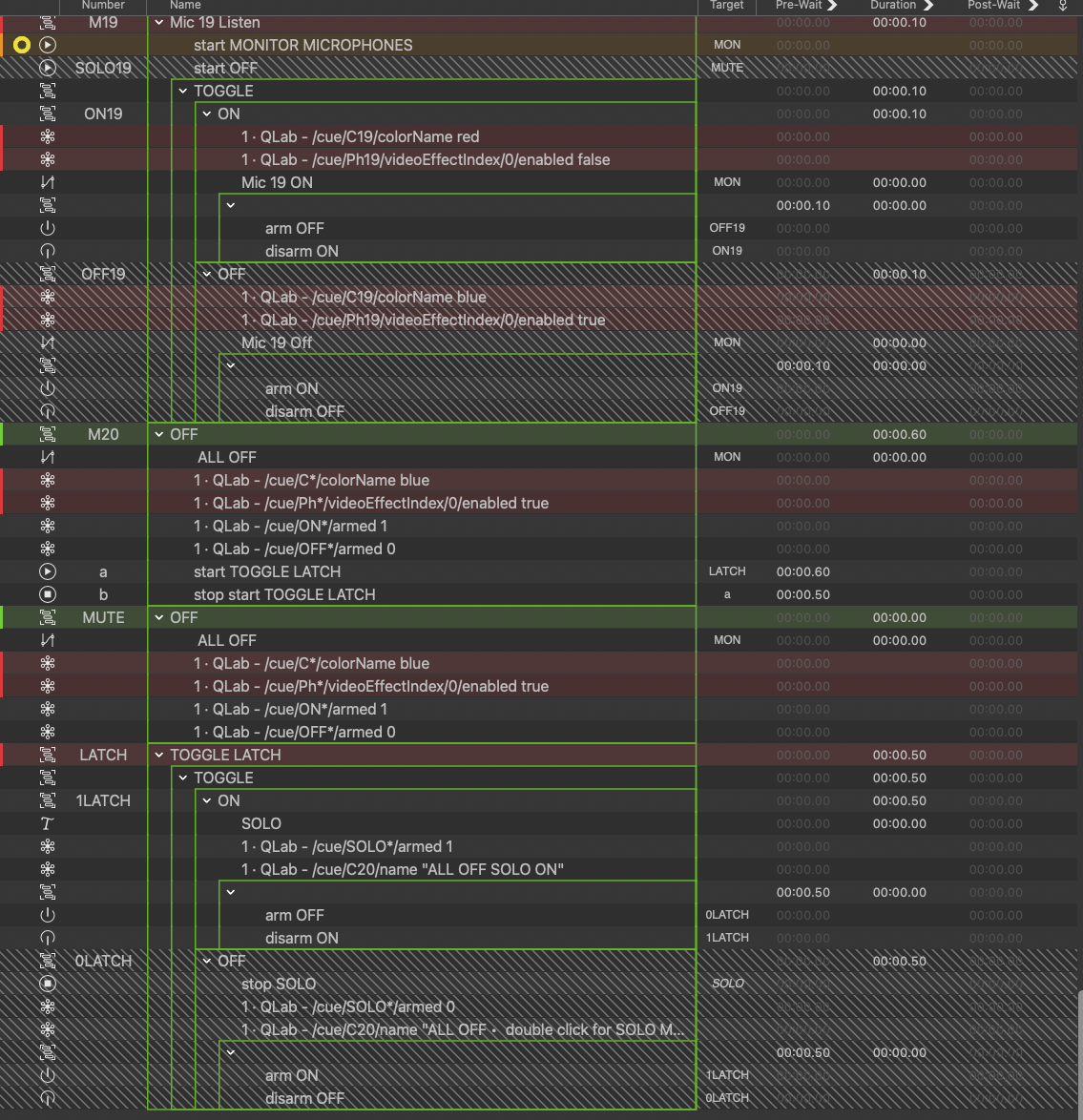1083x1120 pixels.
Task: Toggle the Duration column header arrow
Action: [927, 6]
